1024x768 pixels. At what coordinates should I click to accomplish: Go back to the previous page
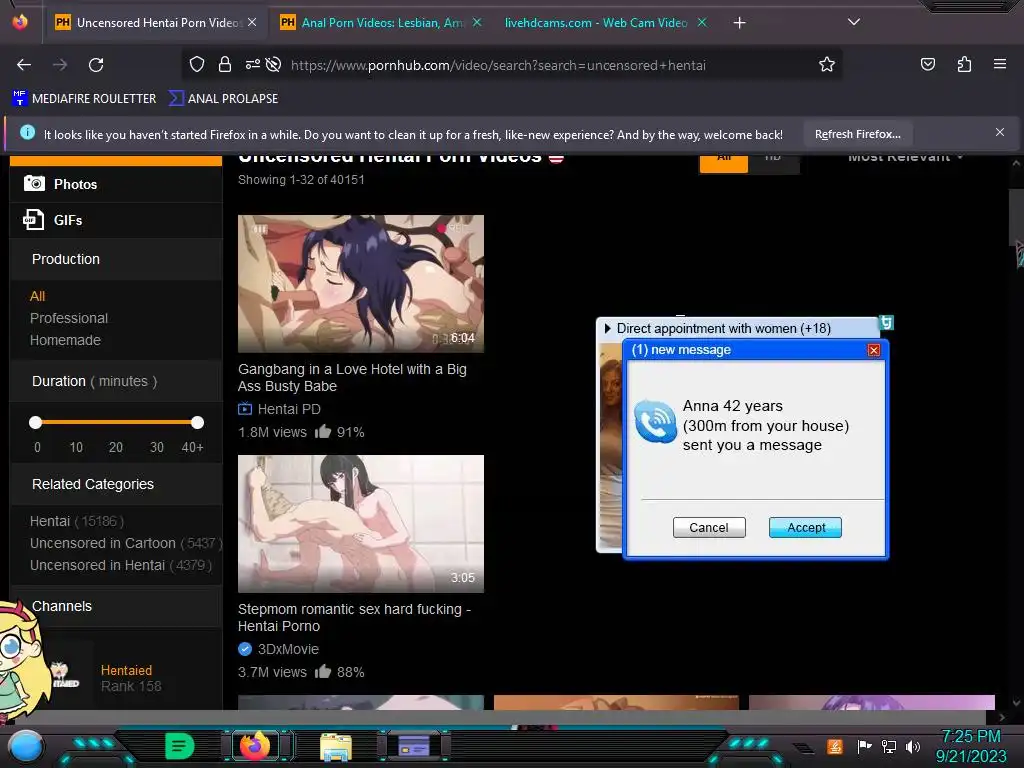click(x=24, y=65)
